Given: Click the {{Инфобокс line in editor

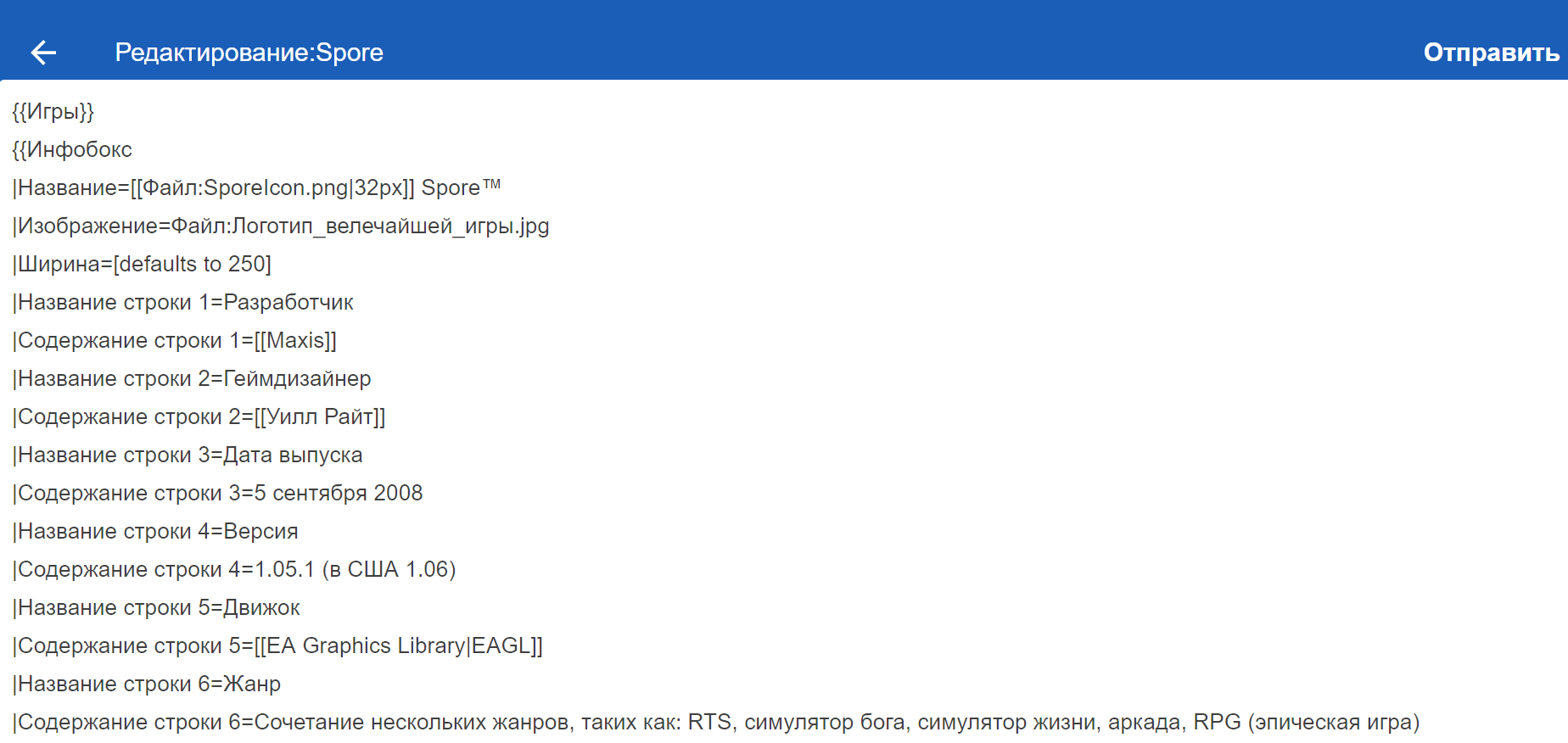Looking at the screenshot, I should (x=72, y=149).
